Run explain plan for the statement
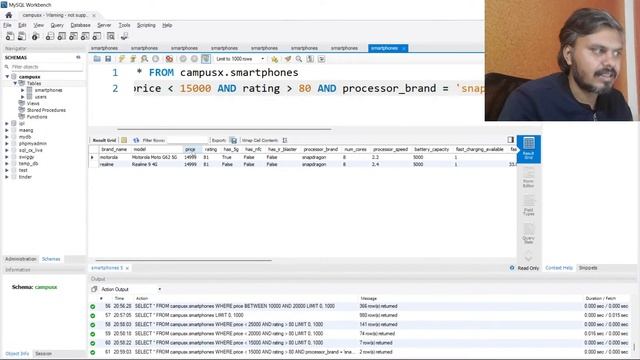The image size is (640, 360). pos(144,59)
